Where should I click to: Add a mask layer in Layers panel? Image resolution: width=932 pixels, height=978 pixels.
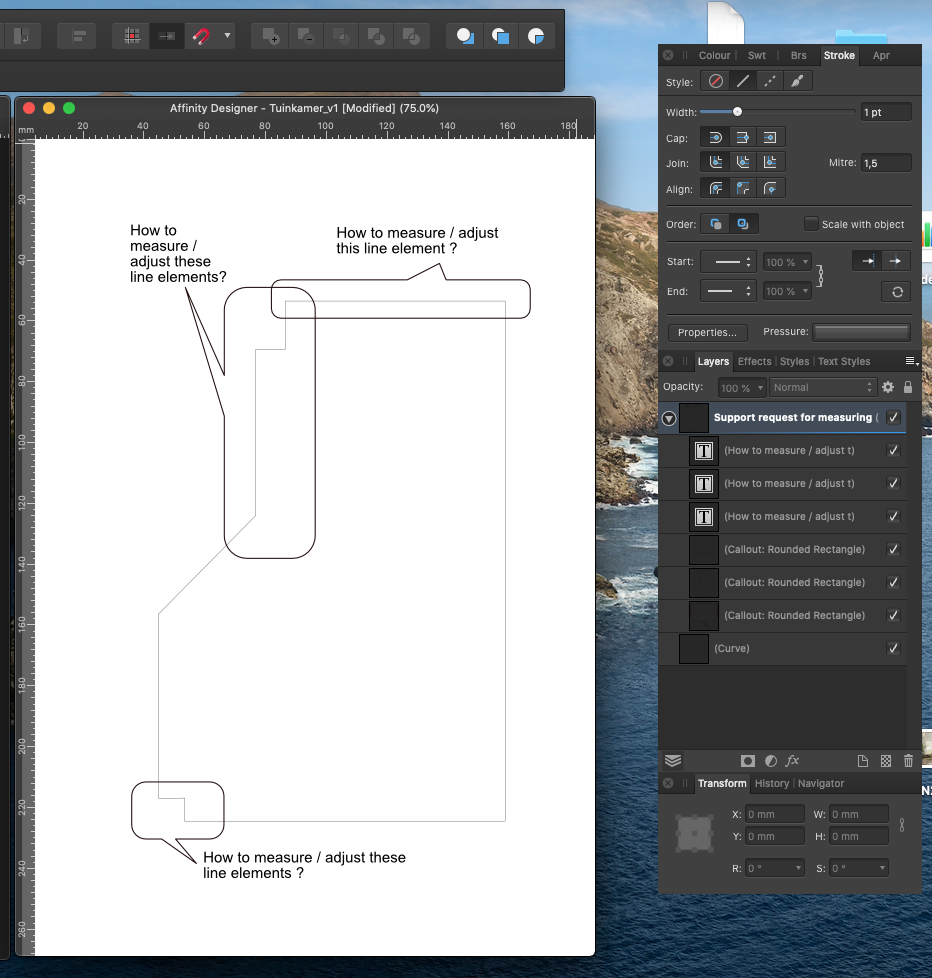coord(747,761)
